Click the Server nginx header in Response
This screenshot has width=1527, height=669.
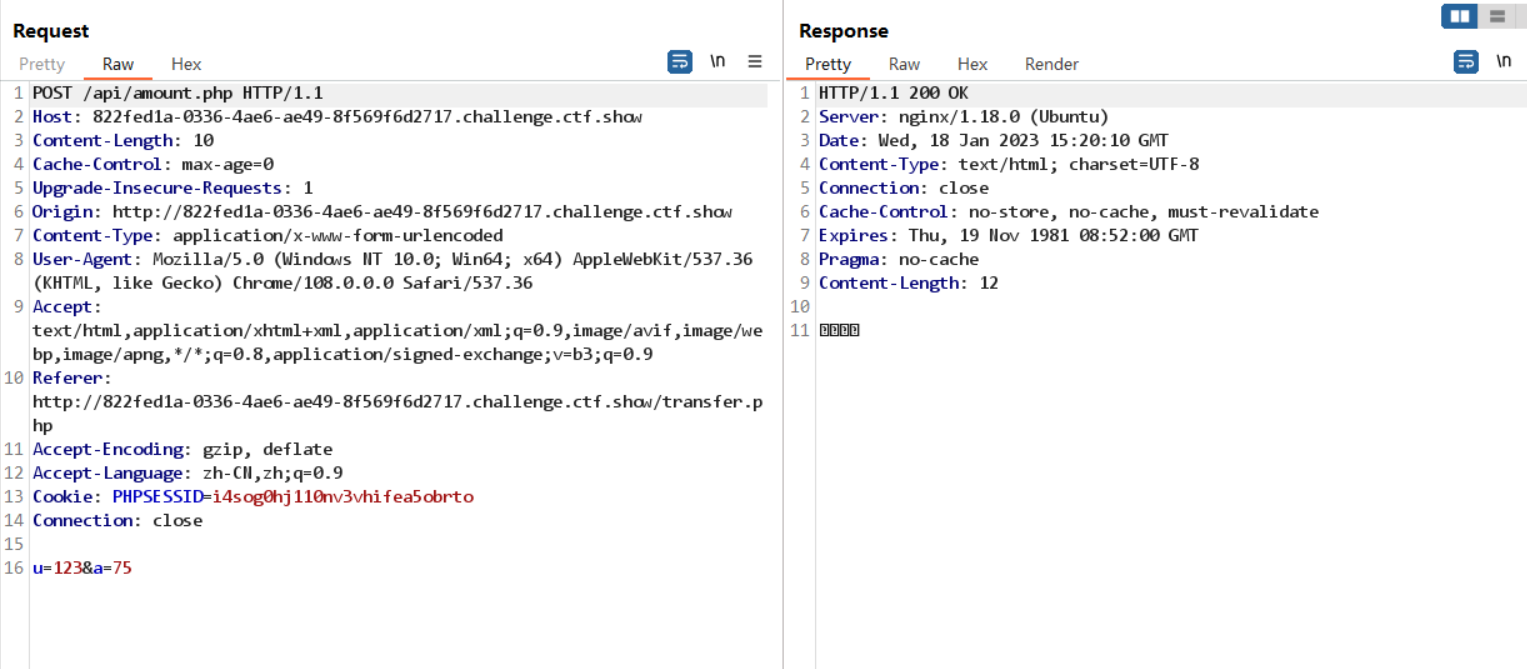[963, 117]
